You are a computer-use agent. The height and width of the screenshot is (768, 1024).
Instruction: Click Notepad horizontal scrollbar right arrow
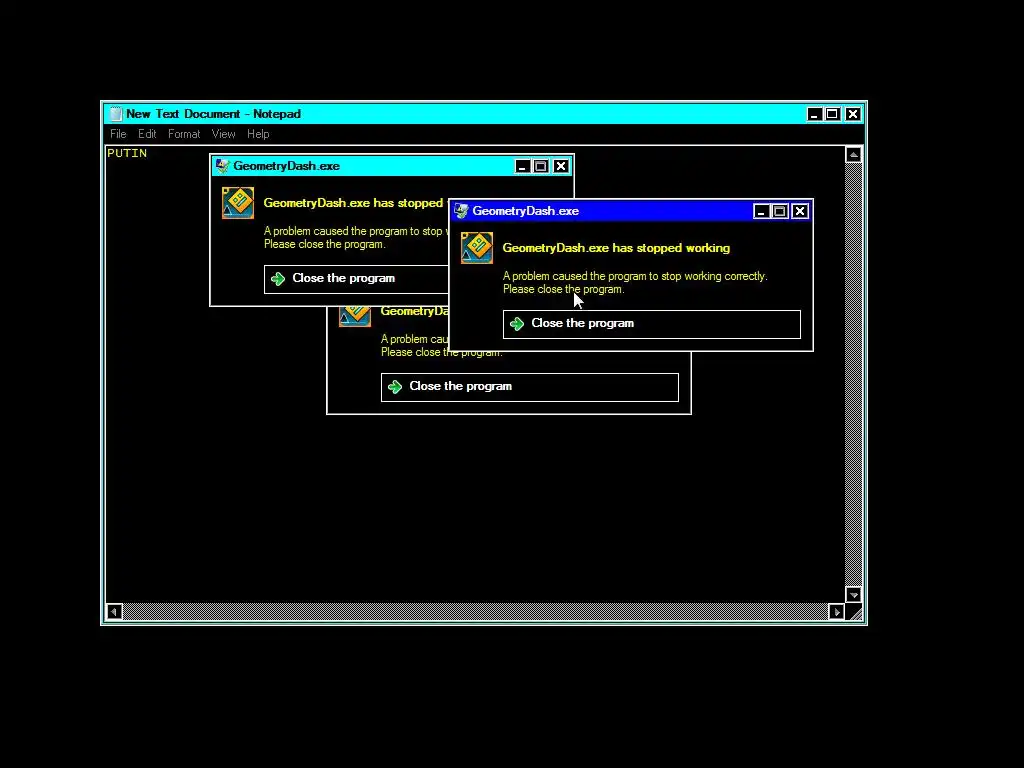(x=837, y=612)
